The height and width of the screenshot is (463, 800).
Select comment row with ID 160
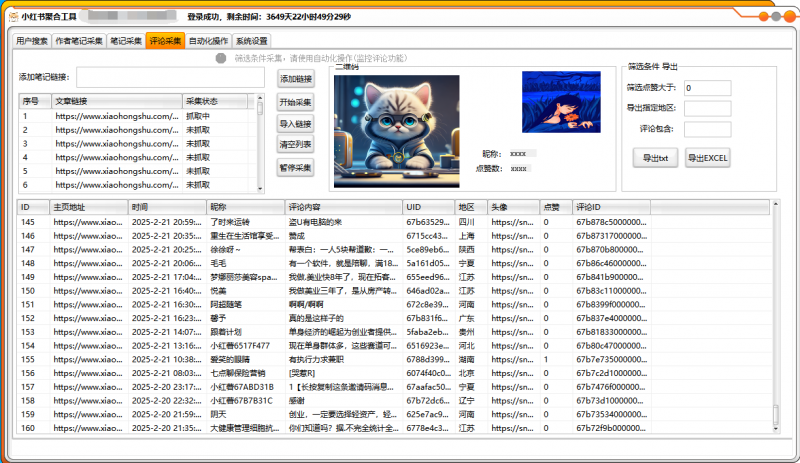point(393,428)
